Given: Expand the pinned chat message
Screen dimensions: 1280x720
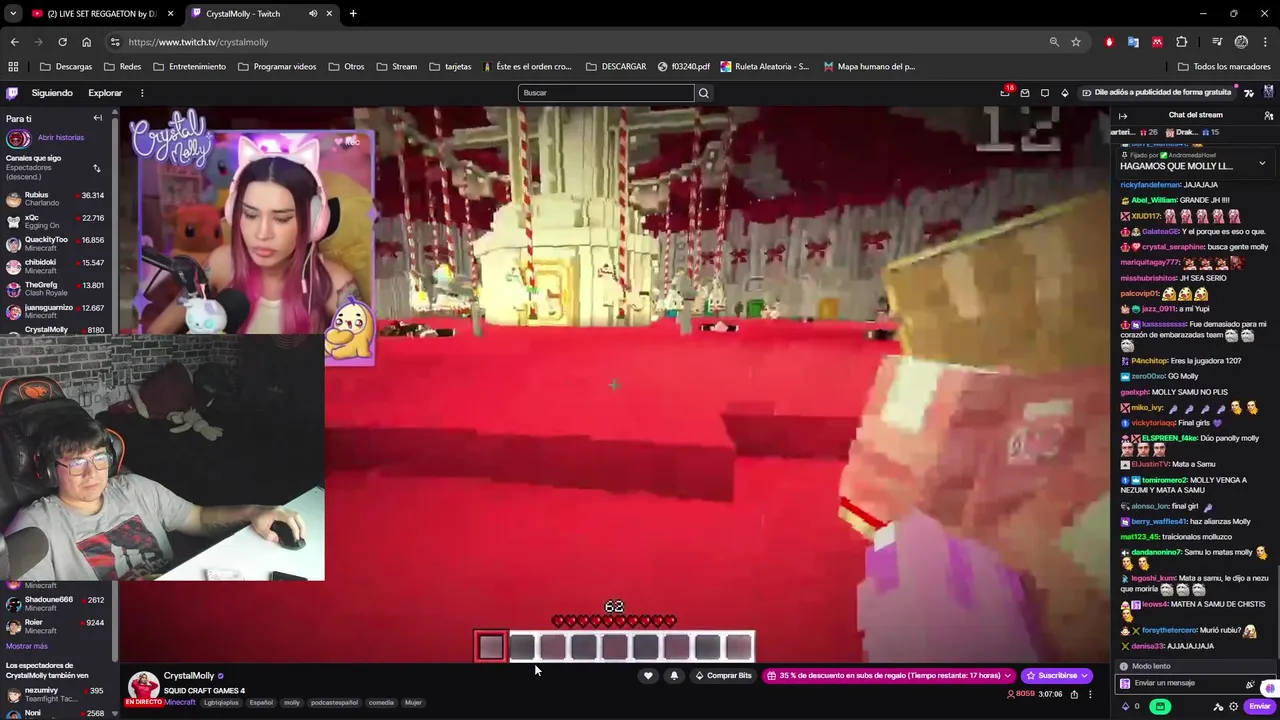Looking at the screenshot, I should click(1262, 163).
